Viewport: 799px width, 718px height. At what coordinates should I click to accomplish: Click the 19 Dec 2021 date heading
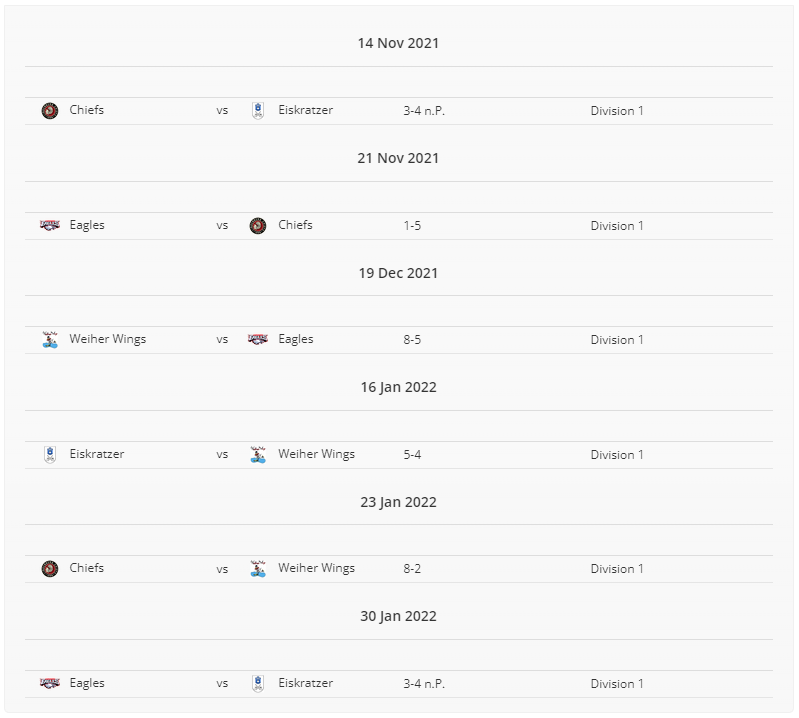pyautogui.click(x=398, y=273)
